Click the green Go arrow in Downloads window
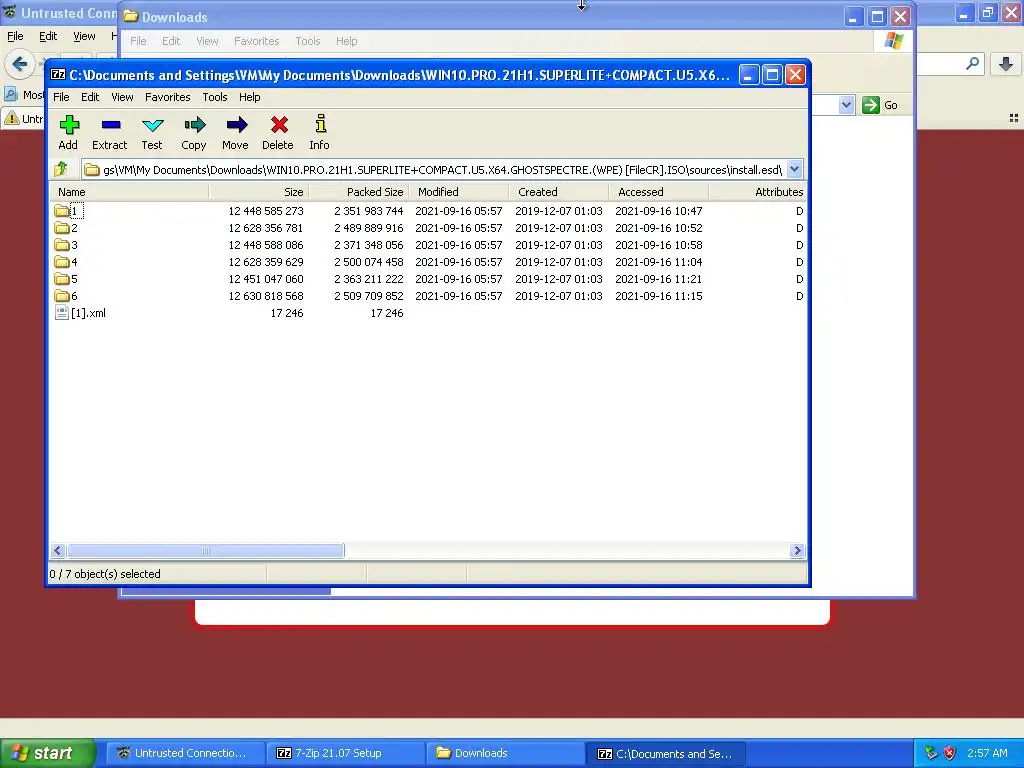Image resolution: width=1024 pixels, height=768 pixels. 871,105
